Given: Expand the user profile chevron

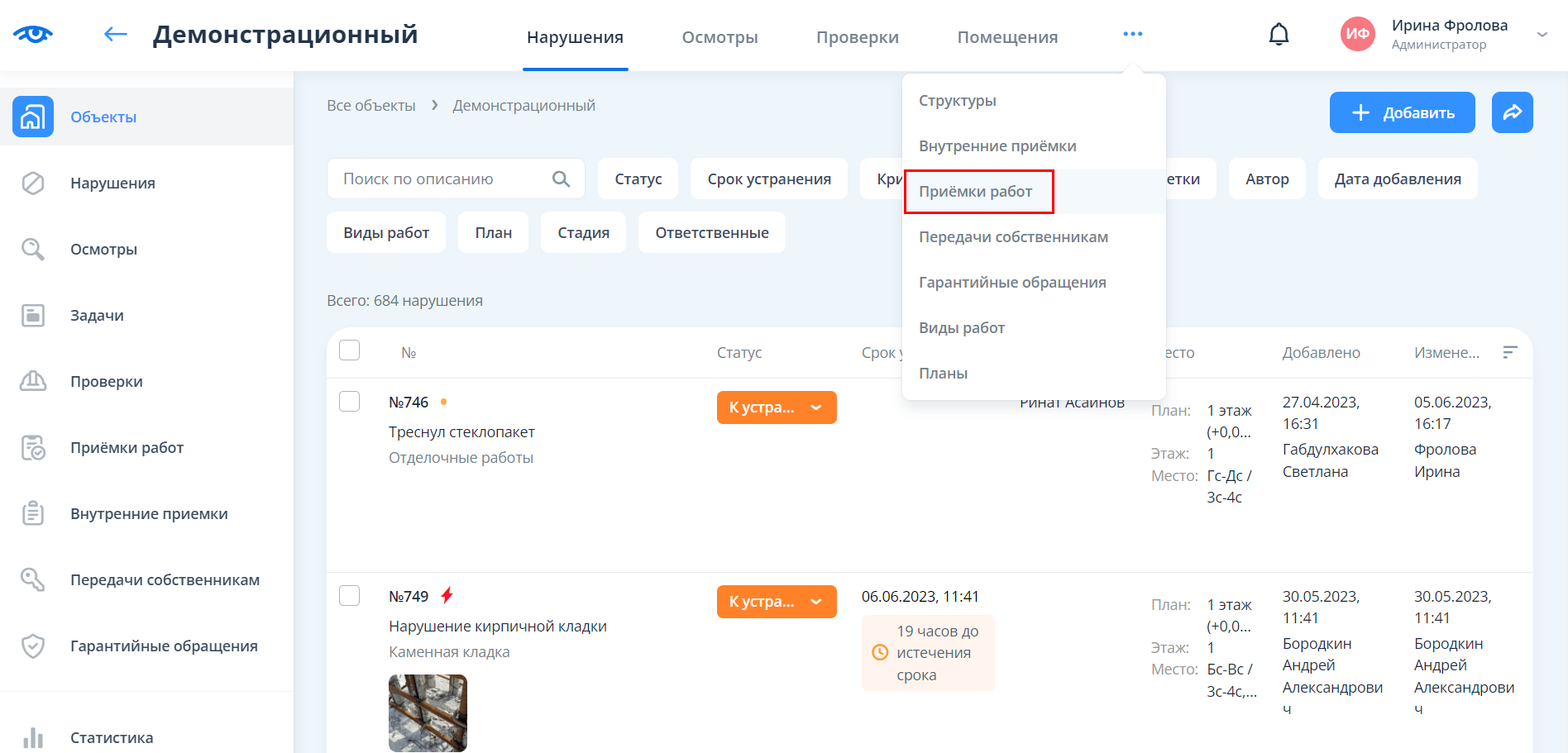Looking at the screenshot, I should click(1542, 35).
